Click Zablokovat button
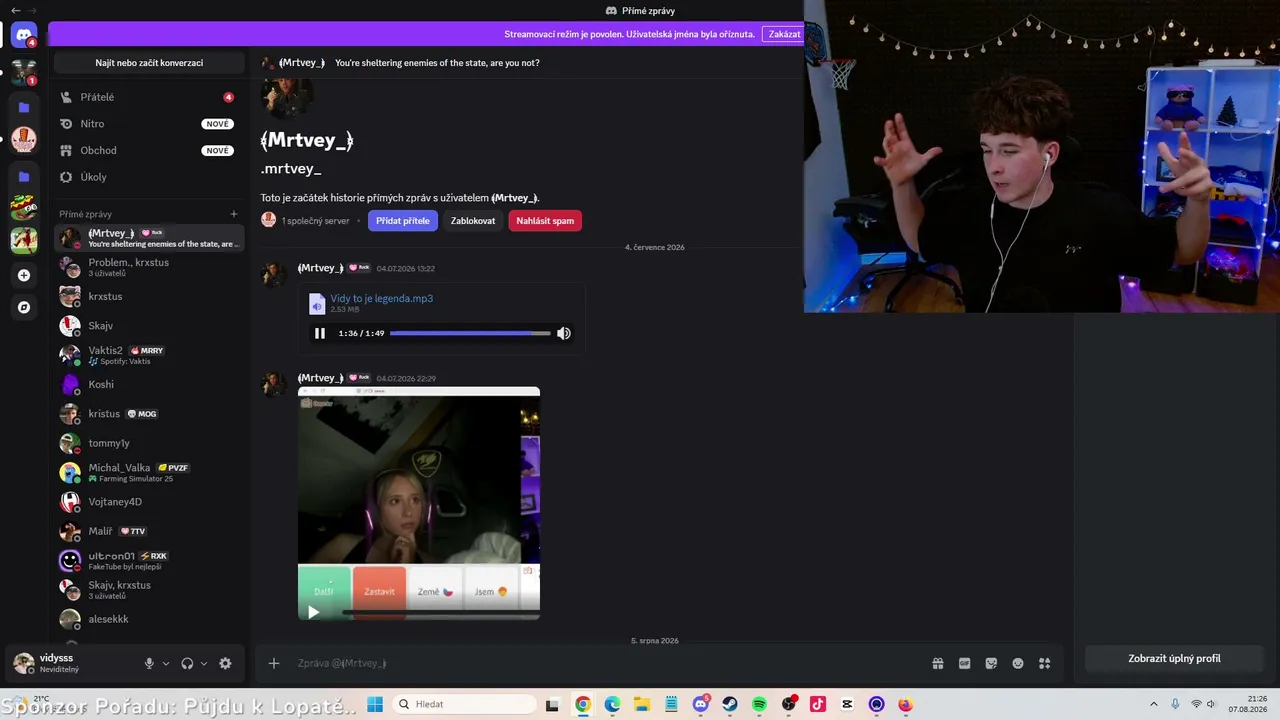This screenshot has width=1280, height=720. coord(473,221)
